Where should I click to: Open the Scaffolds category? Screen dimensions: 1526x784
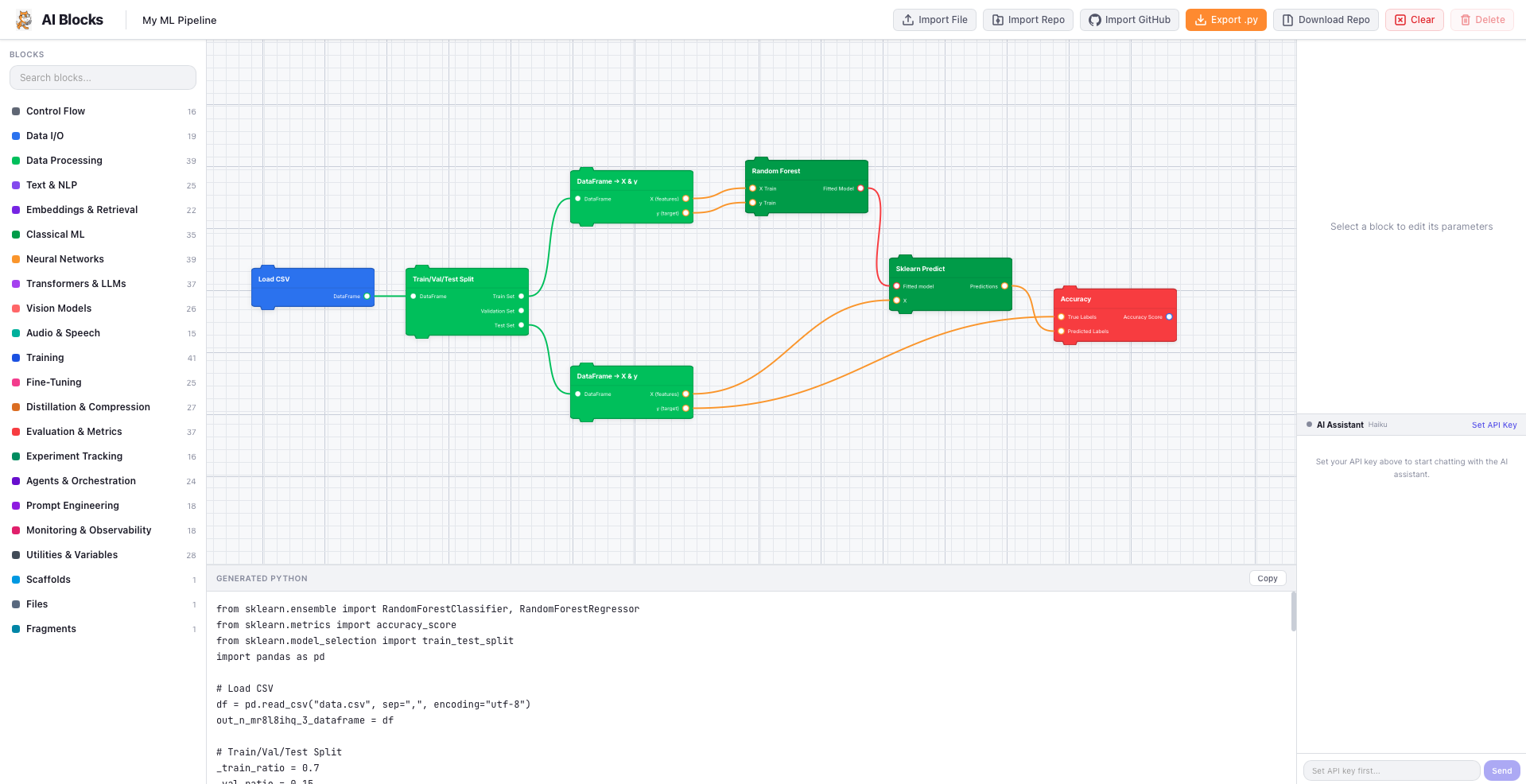point(103,580)
